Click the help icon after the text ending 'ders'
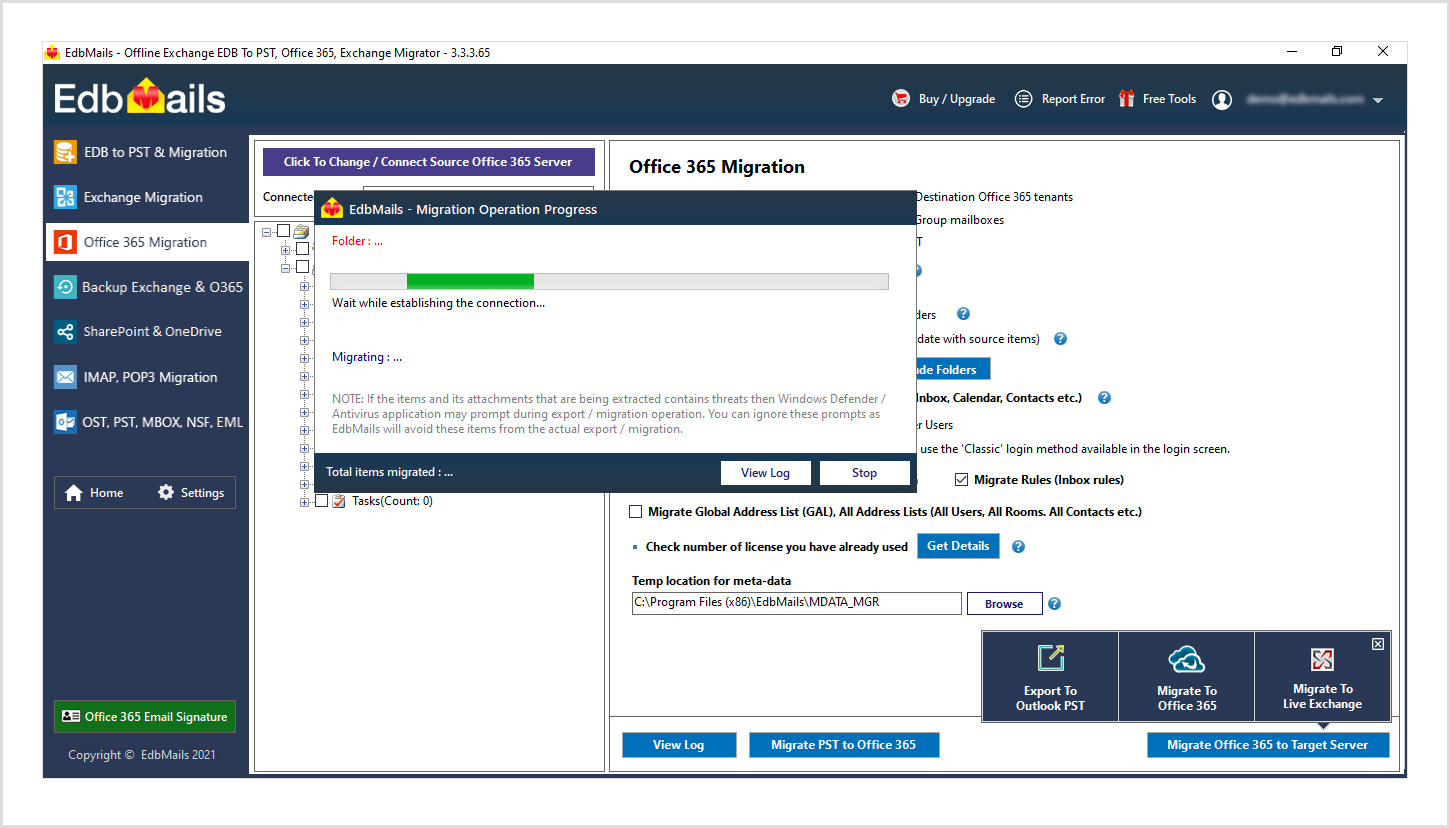Image resolution: width=1450 pixels, height=828 pixels. [x=963, y=314]
